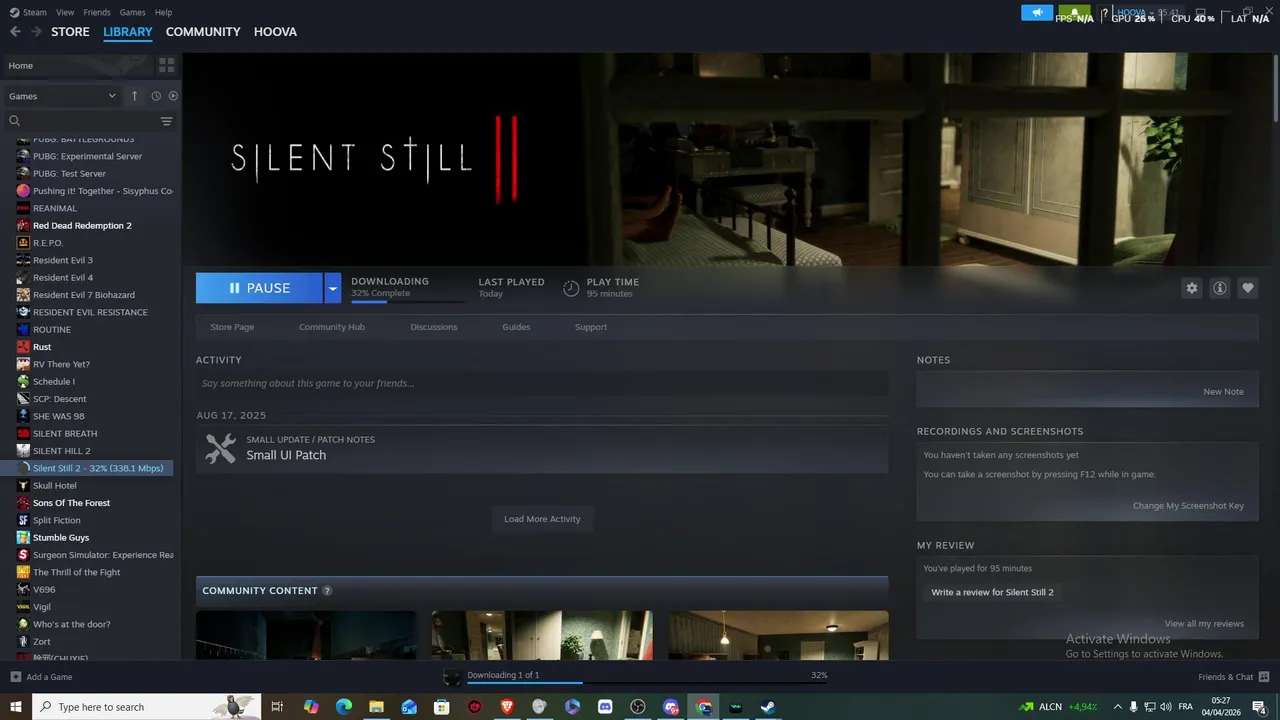Open Steam icon on the taskbar
Screen dimensions: 1280x720
(768, 707)
